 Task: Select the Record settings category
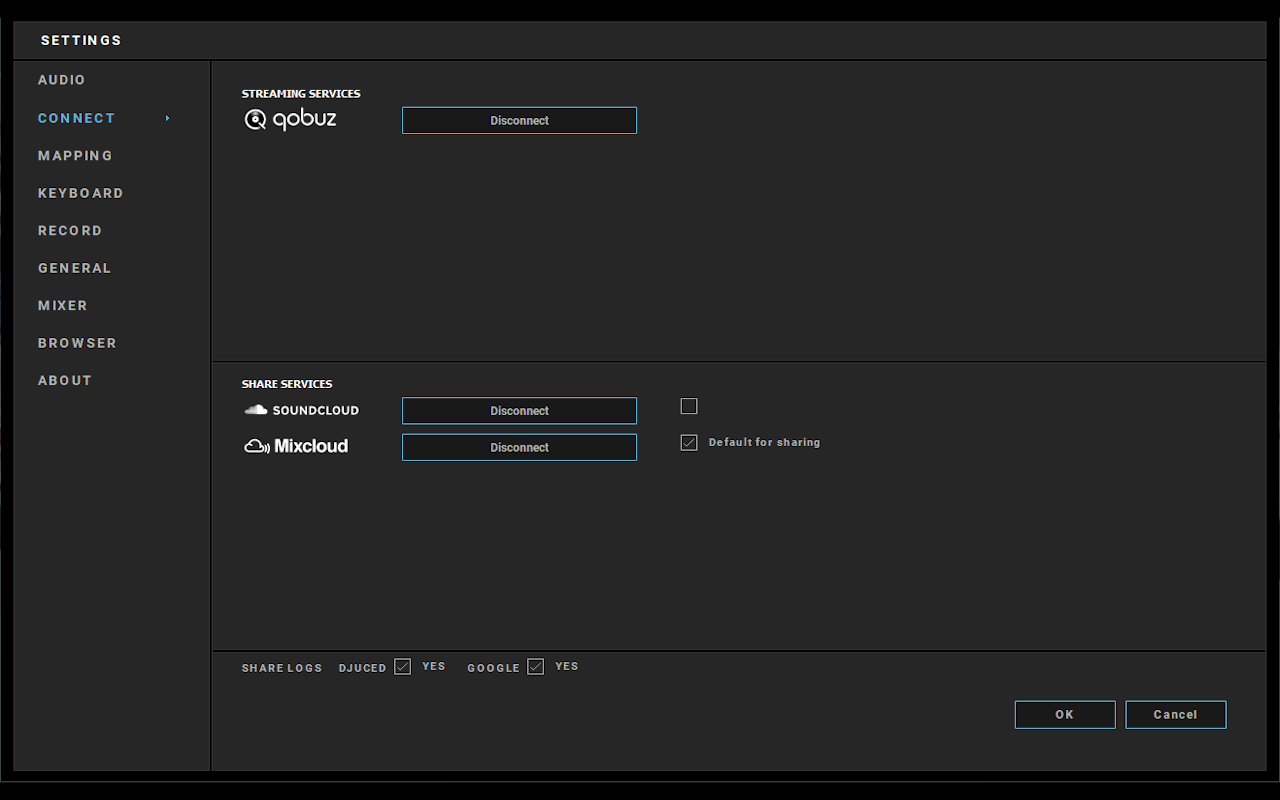point(70,230)
